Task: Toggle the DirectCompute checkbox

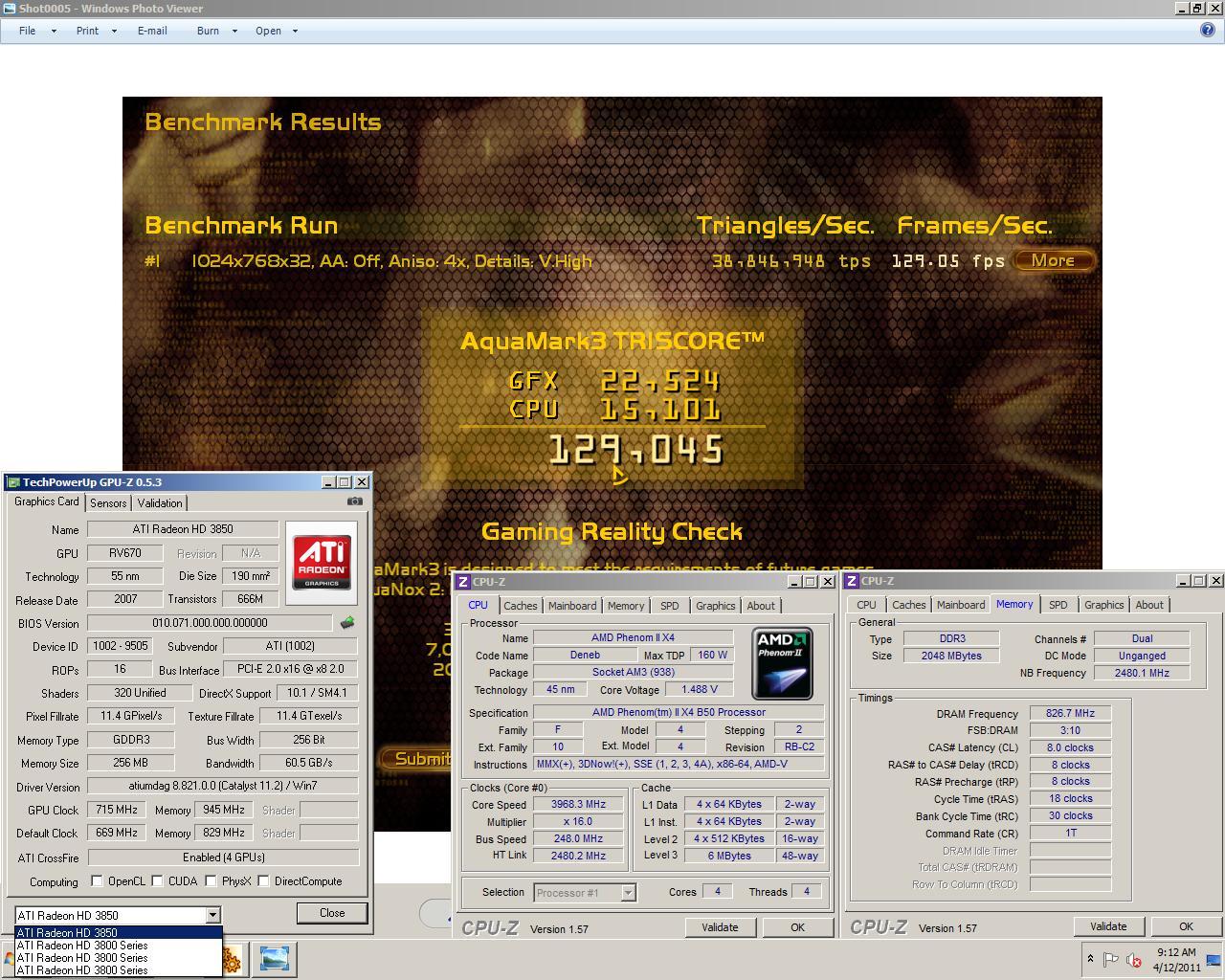Action: pos(264,881)
